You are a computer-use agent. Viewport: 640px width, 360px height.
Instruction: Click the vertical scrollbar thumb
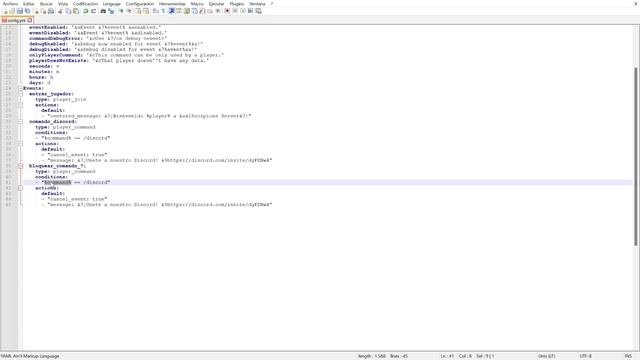636,156
